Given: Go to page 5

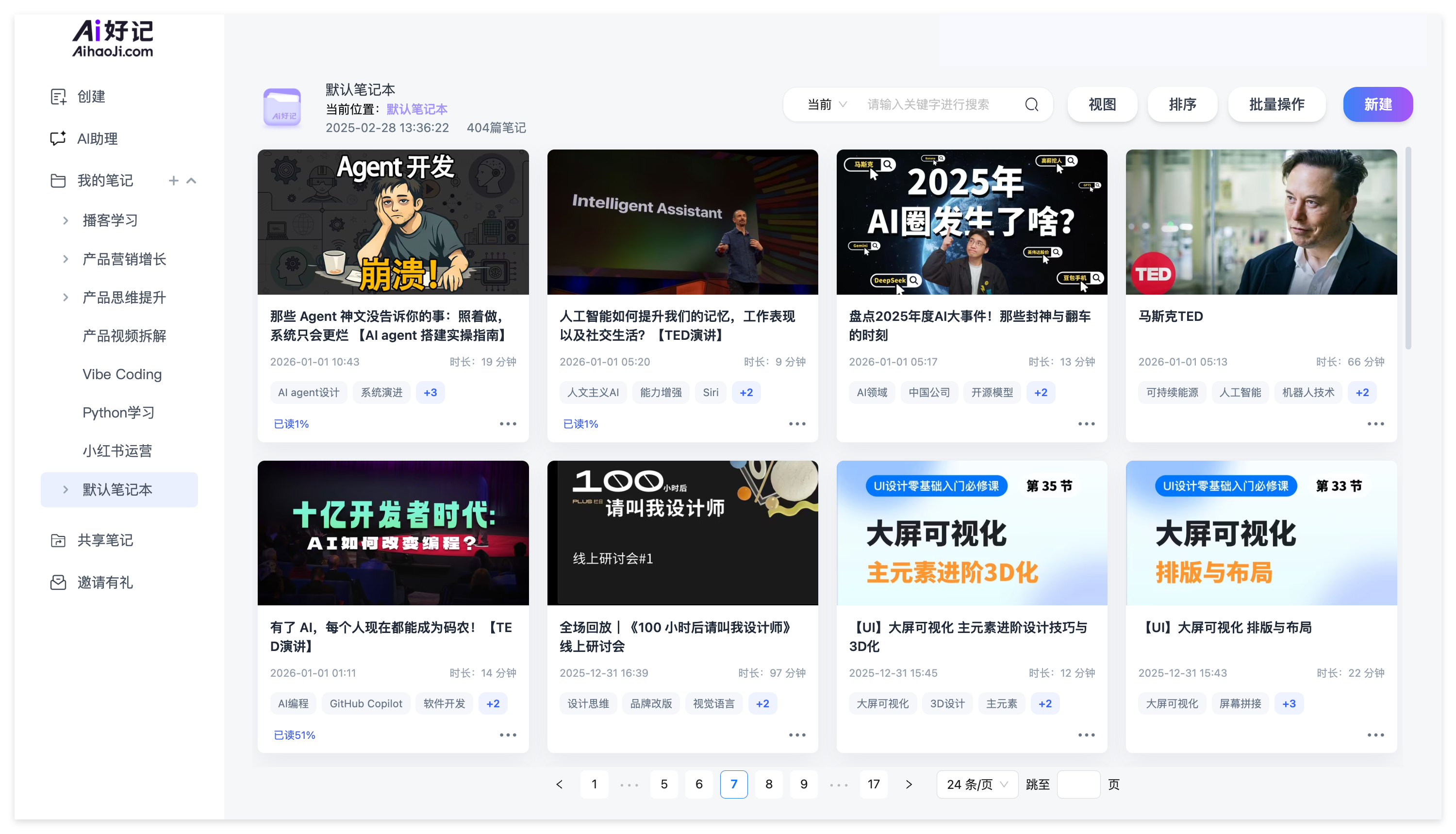Looking at the screenshot, I should pyautogui.click(x=664, y=784).
